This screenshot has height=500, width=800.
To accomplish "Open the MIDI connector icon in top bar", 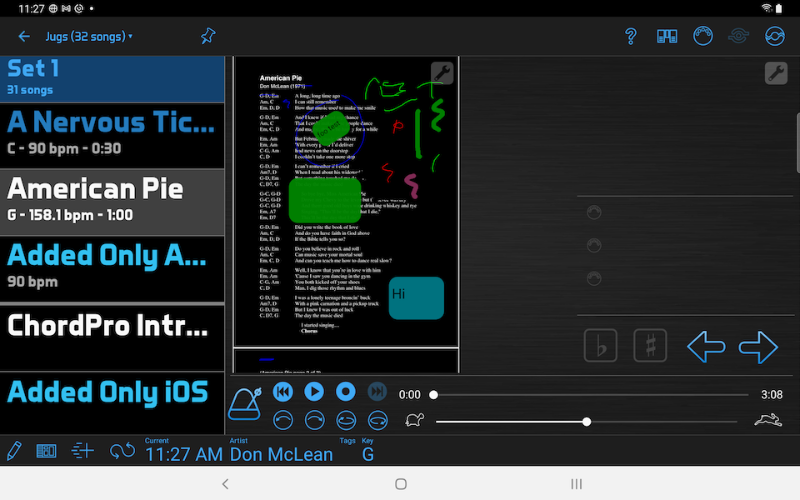I will click(703, 37).
